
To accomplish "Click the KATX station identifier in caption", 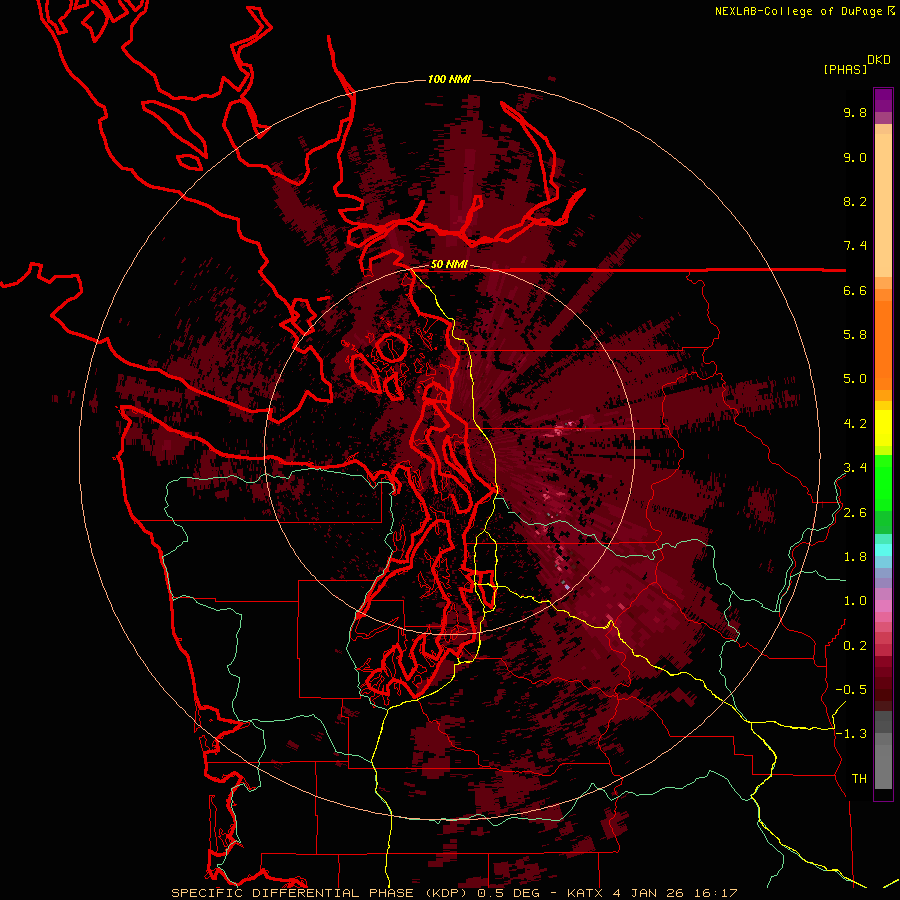I will (x=585, y=893).
